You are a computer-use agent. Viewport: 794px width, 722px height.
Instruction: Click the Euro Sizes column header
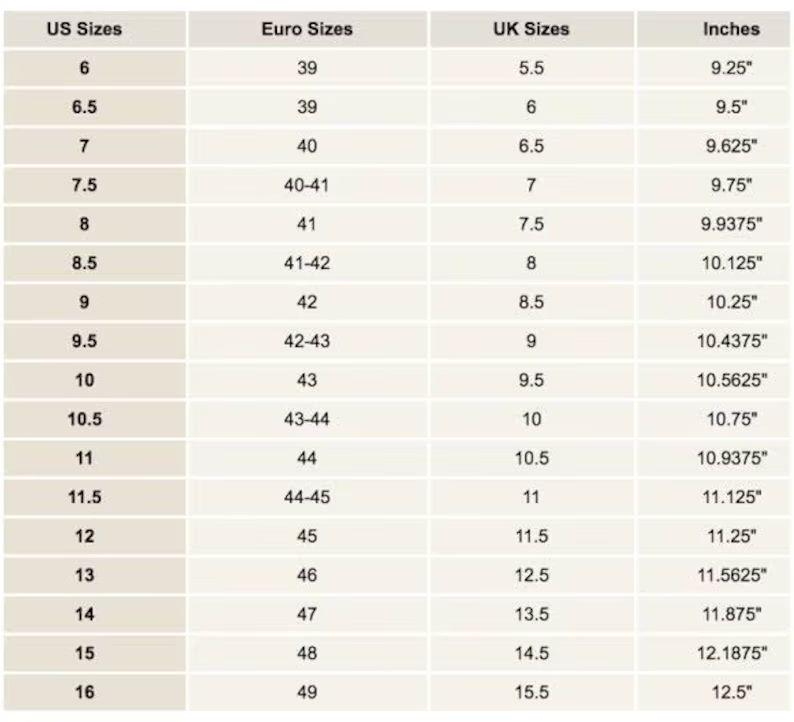pos(307,29)
